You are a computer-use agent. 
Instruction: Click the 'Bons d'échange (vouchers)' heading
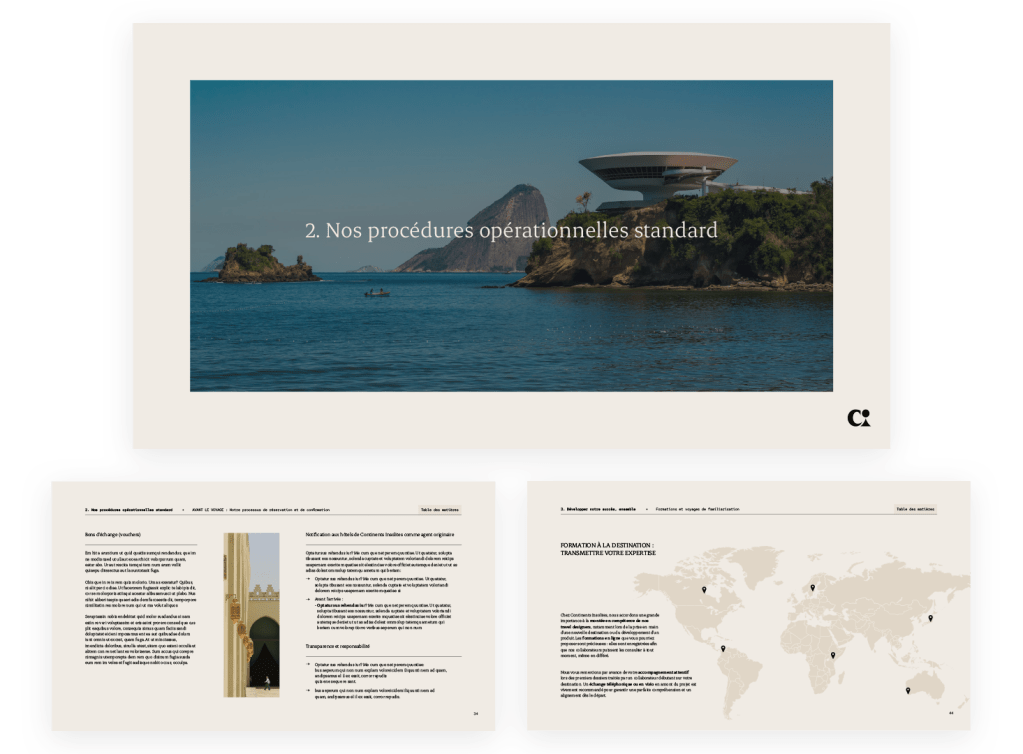(x=113, y=535)
